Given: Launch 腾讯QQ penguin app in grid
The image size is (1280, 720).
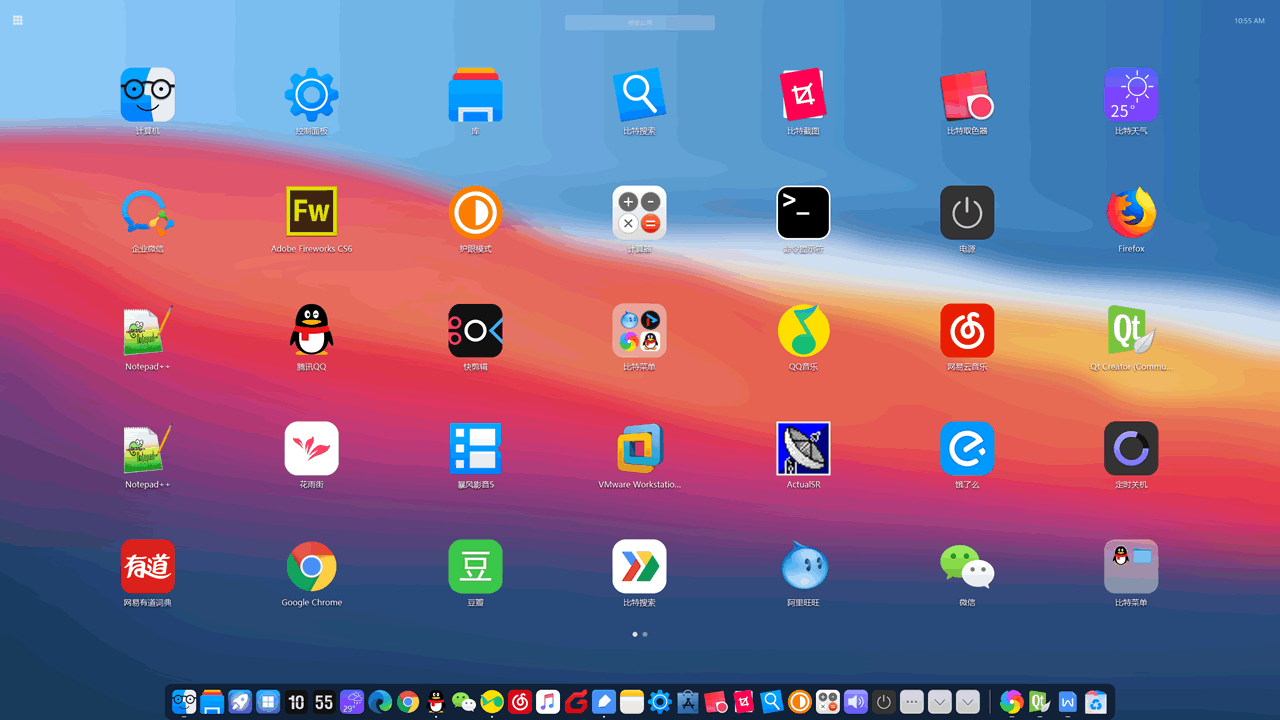Looking at the screenshot, I should point(312,331).
